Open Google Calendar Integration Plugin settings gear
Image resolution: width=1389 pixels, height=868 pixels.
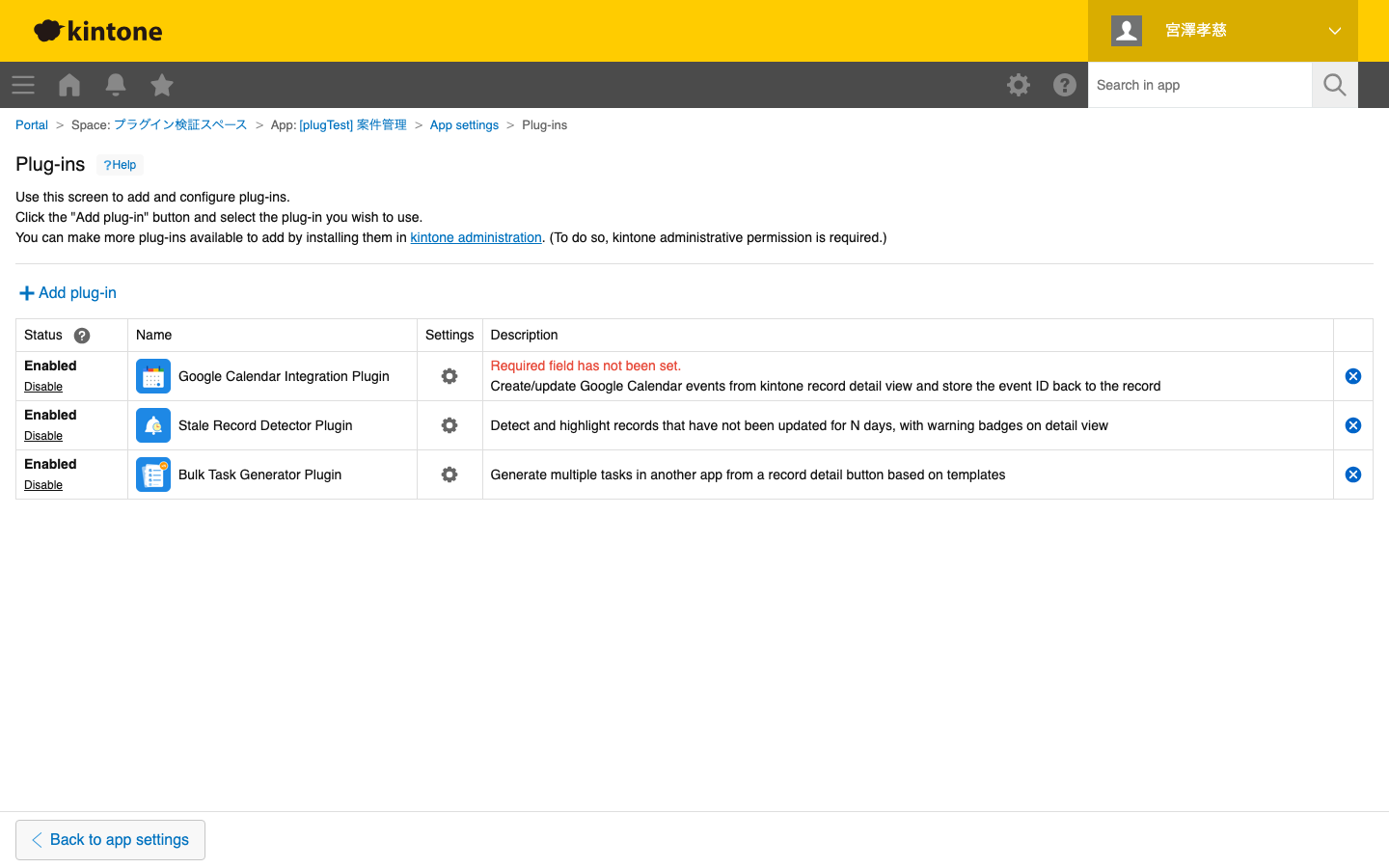[449, 376]
